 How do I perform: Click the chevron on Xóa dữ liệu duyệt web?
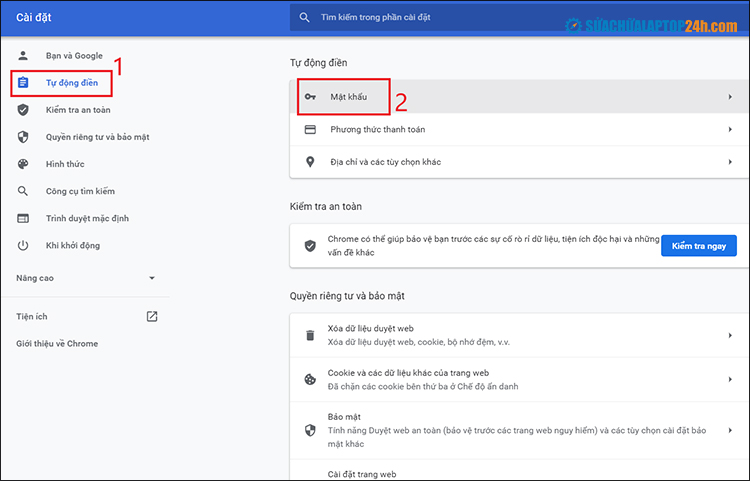730,335
